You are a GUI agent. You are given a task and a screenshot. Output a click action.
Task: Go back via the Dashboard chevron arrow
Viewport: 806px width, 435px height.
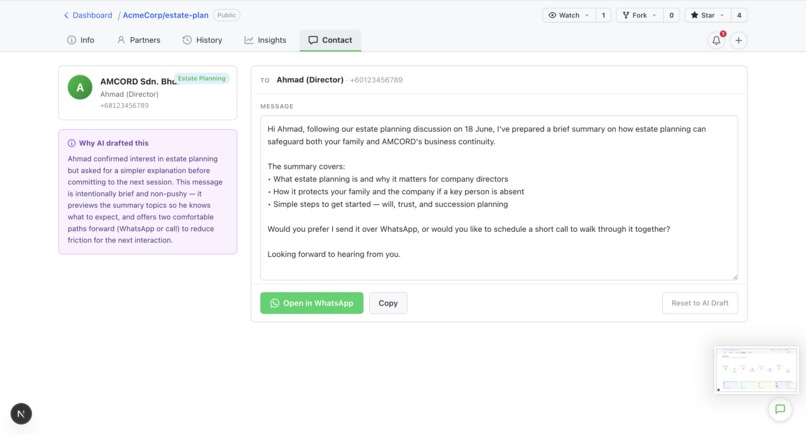66,15
